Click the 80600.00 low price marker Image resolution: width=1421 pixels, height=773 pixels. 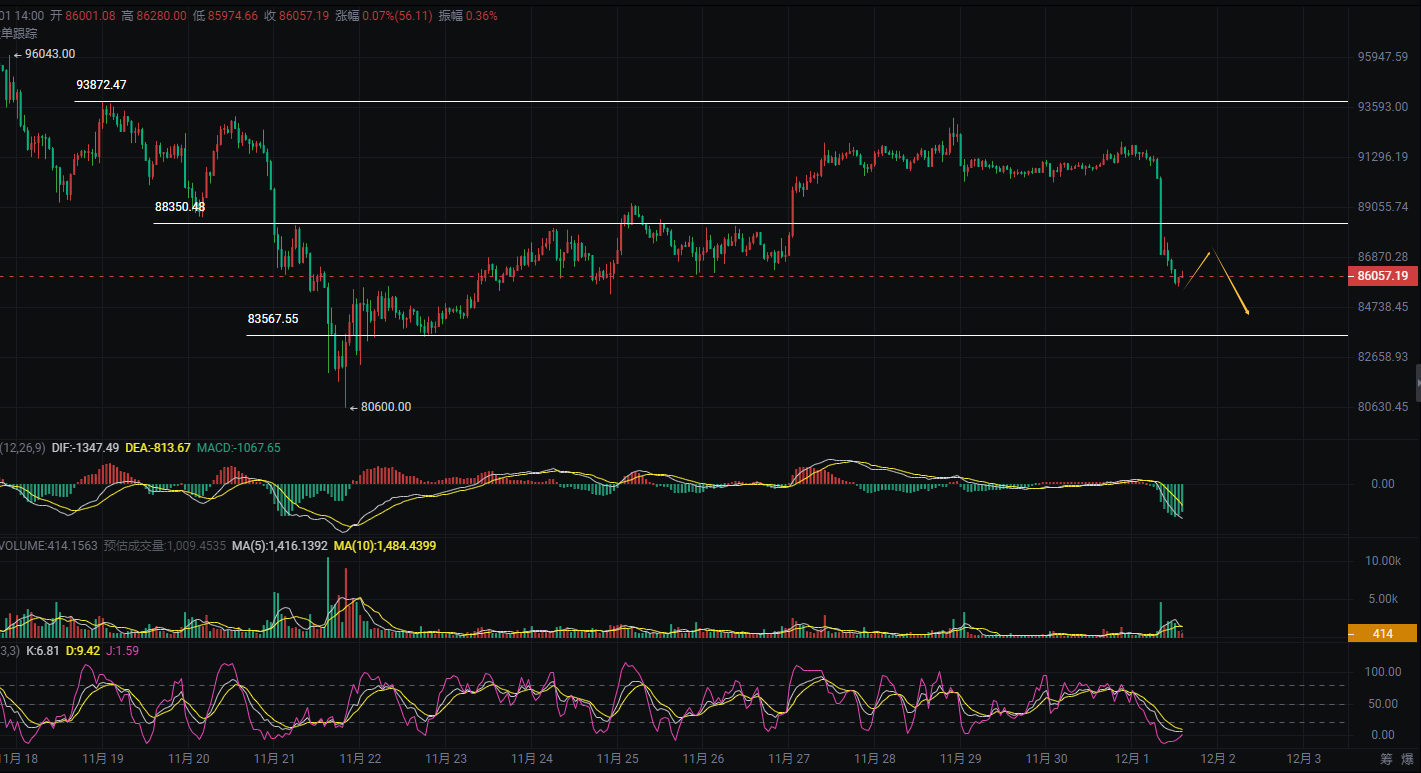coord(385,407)
